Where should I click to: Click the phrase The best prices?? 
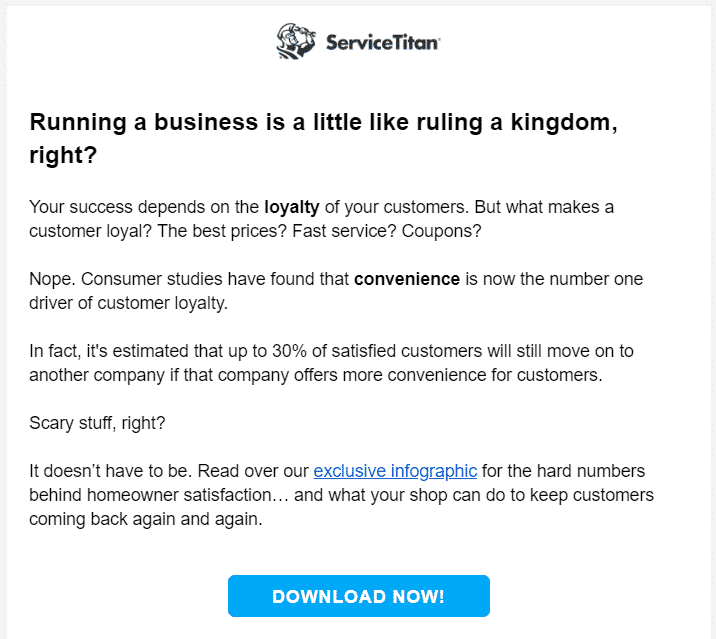click(222, 231)
